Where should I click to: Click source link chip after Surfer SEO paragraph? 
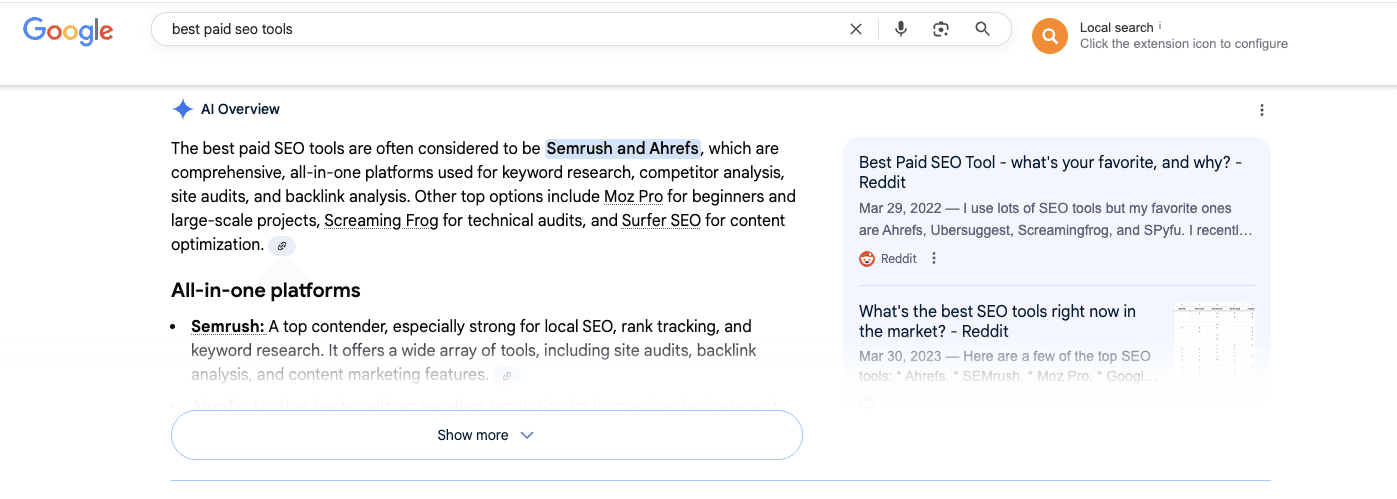point(282,245)
